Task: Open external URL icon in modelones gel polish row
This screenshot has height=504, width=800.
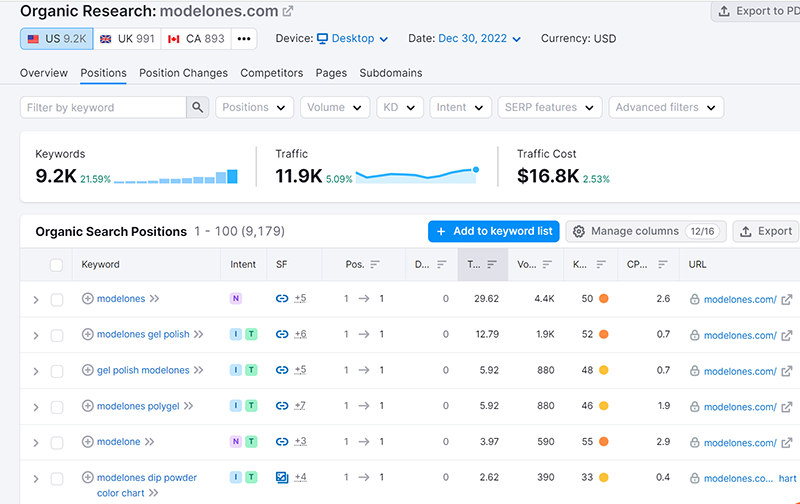Action: point(787,335)
